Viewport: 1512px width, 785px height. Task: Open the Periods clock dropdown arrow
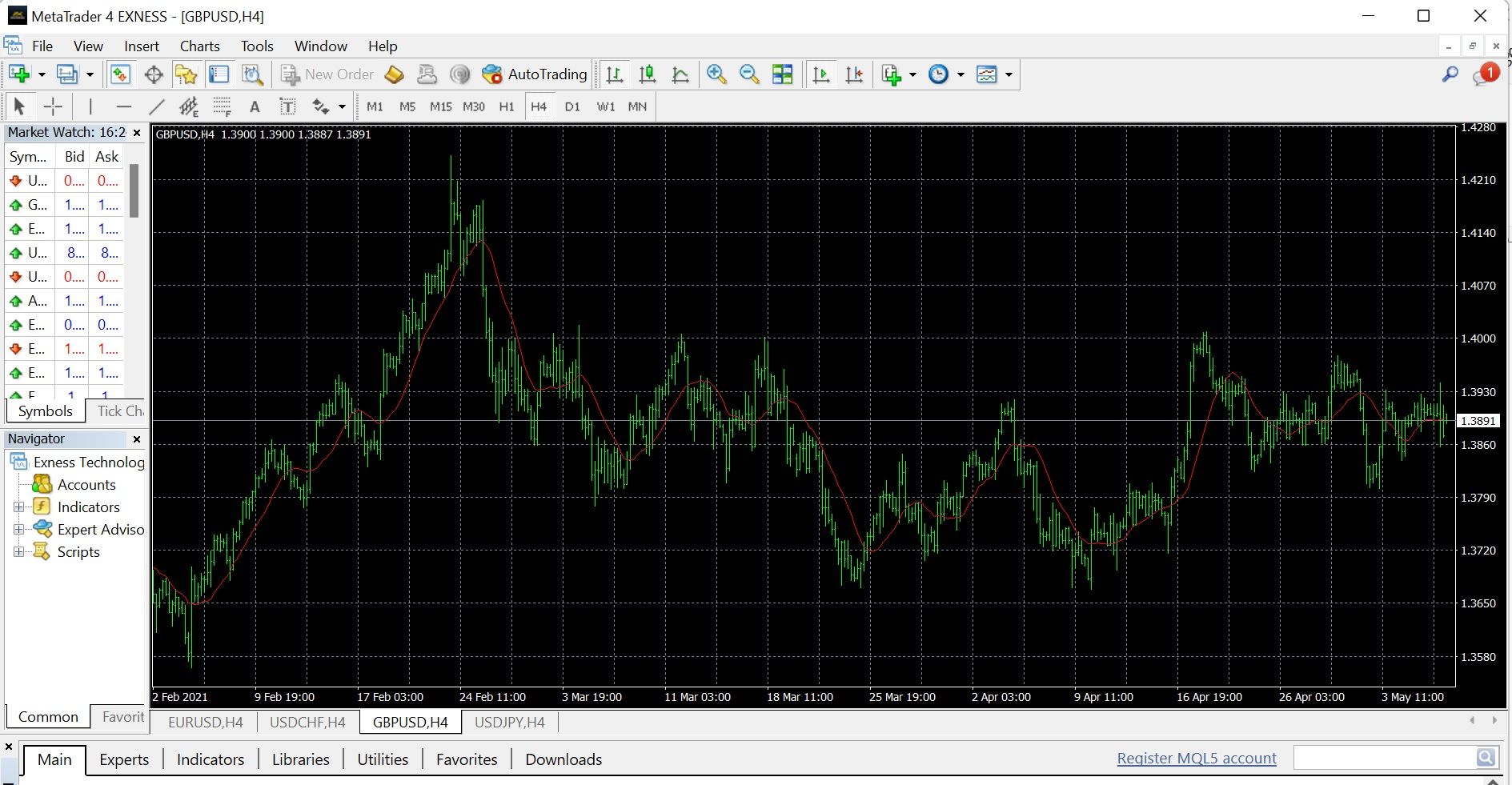[961, 74]
